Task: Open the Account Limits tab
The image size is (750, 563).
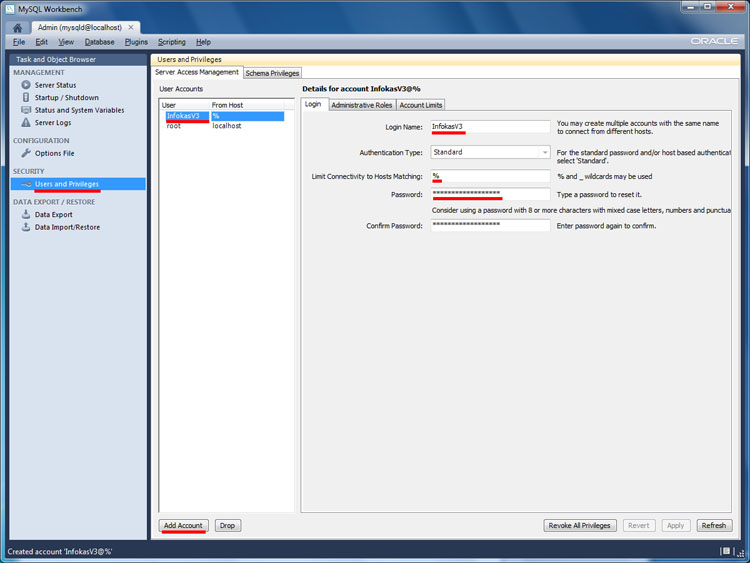Action: (x=420, y=105)
